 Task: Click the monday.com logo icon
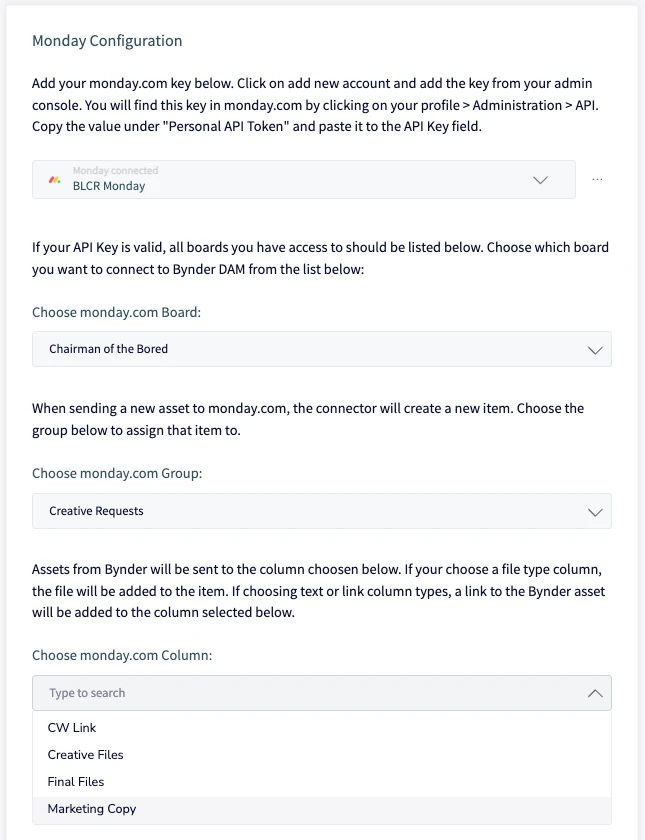[x=55, y=180]
